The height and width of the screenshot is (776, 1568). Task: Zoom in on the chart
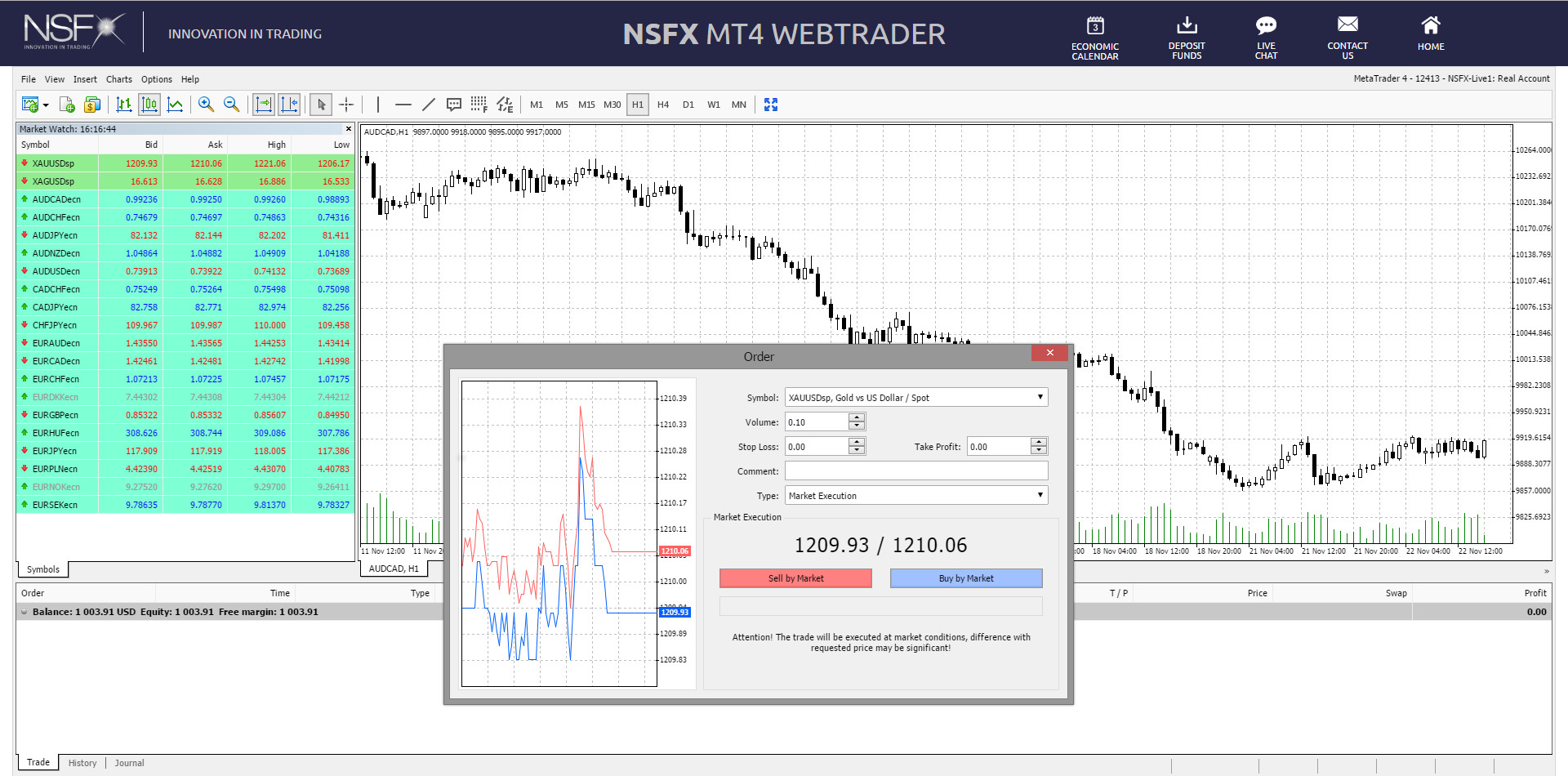tap(207, 105)
